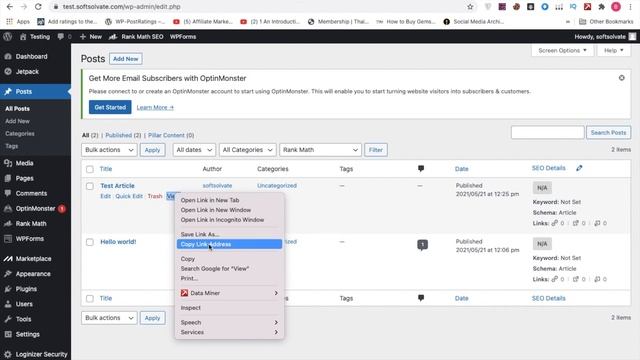Screen dimensions: 640x360
Task: Open the All Categories dropdown
Action: (x=247, y=150)
